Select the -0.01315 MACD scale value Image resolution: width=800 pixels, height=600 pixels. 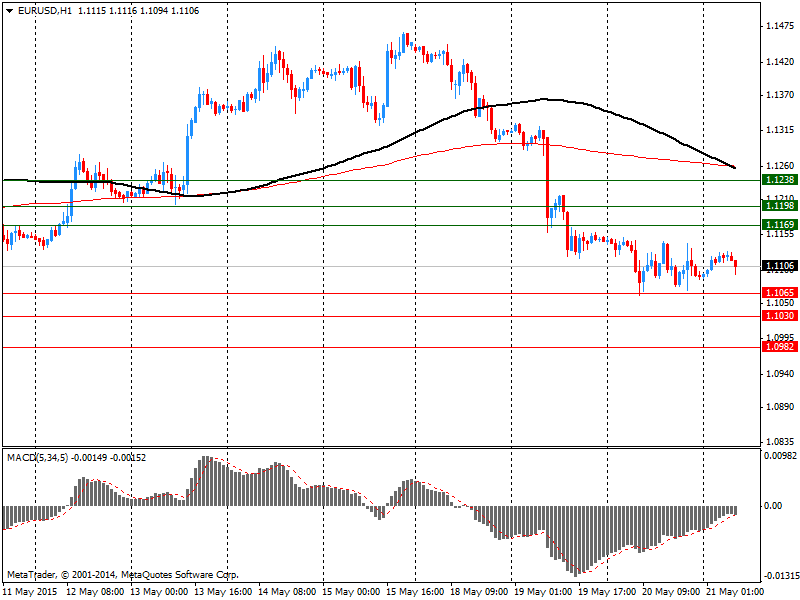coord(781,576)
